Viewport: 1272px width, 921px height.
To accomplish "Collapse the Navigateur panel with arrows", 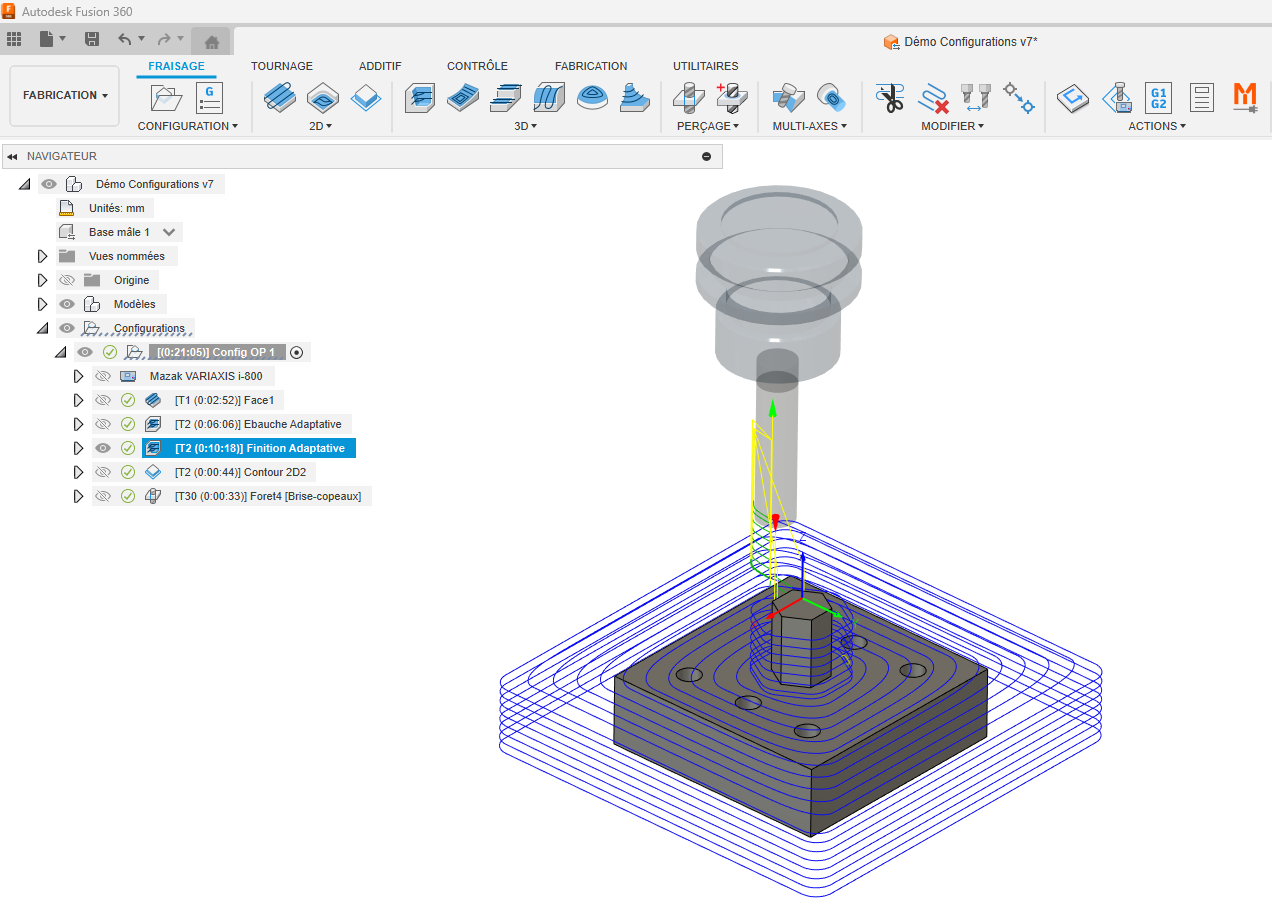I will click(x=12, y=157).
